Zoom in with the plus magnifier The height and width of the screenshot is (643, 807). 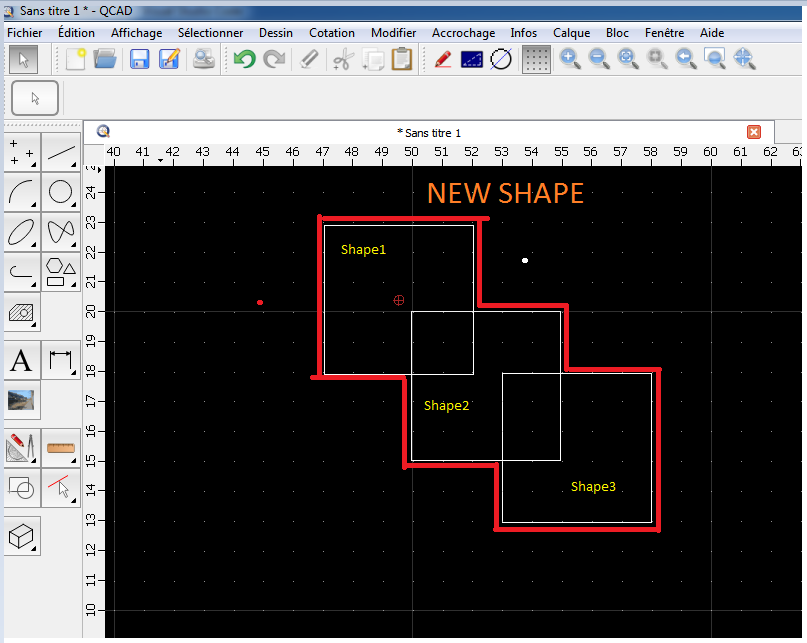[570, 59]
